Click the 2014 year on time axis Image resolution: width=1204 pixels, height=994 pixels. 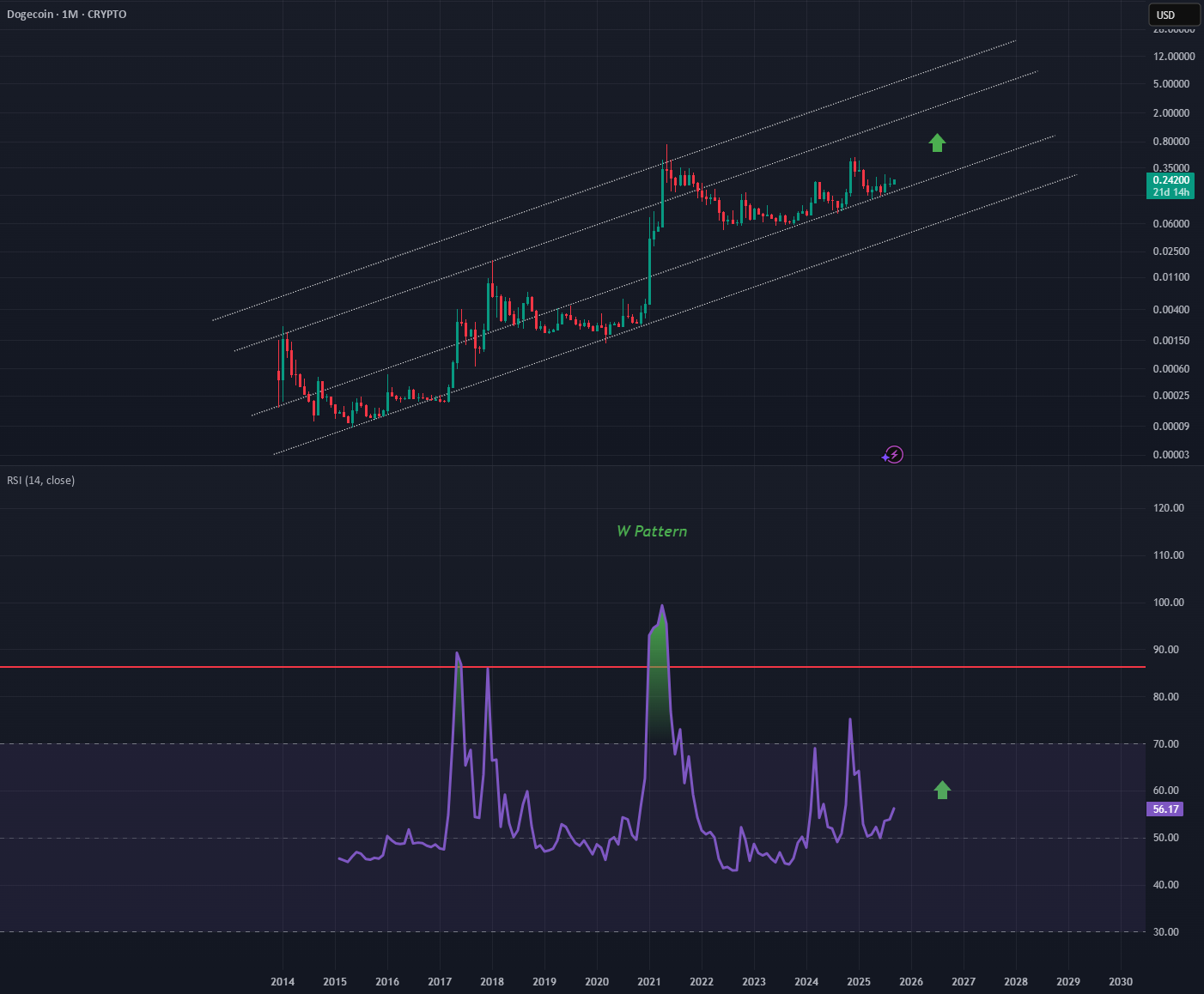(x=283, y=982)
